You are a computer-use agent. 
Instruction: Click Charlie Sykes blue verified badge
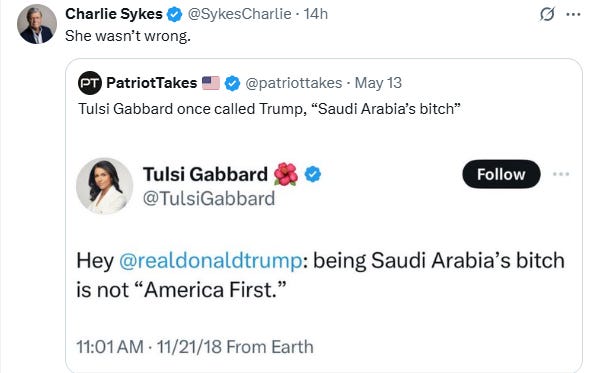click(x=174, y=15)
